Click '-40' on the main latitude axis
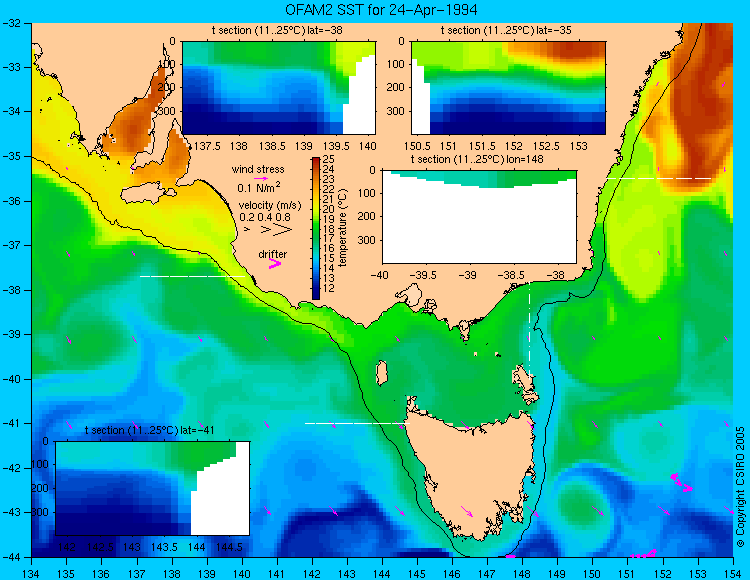This screenshot has height=580, width=750. pos(11,379)
